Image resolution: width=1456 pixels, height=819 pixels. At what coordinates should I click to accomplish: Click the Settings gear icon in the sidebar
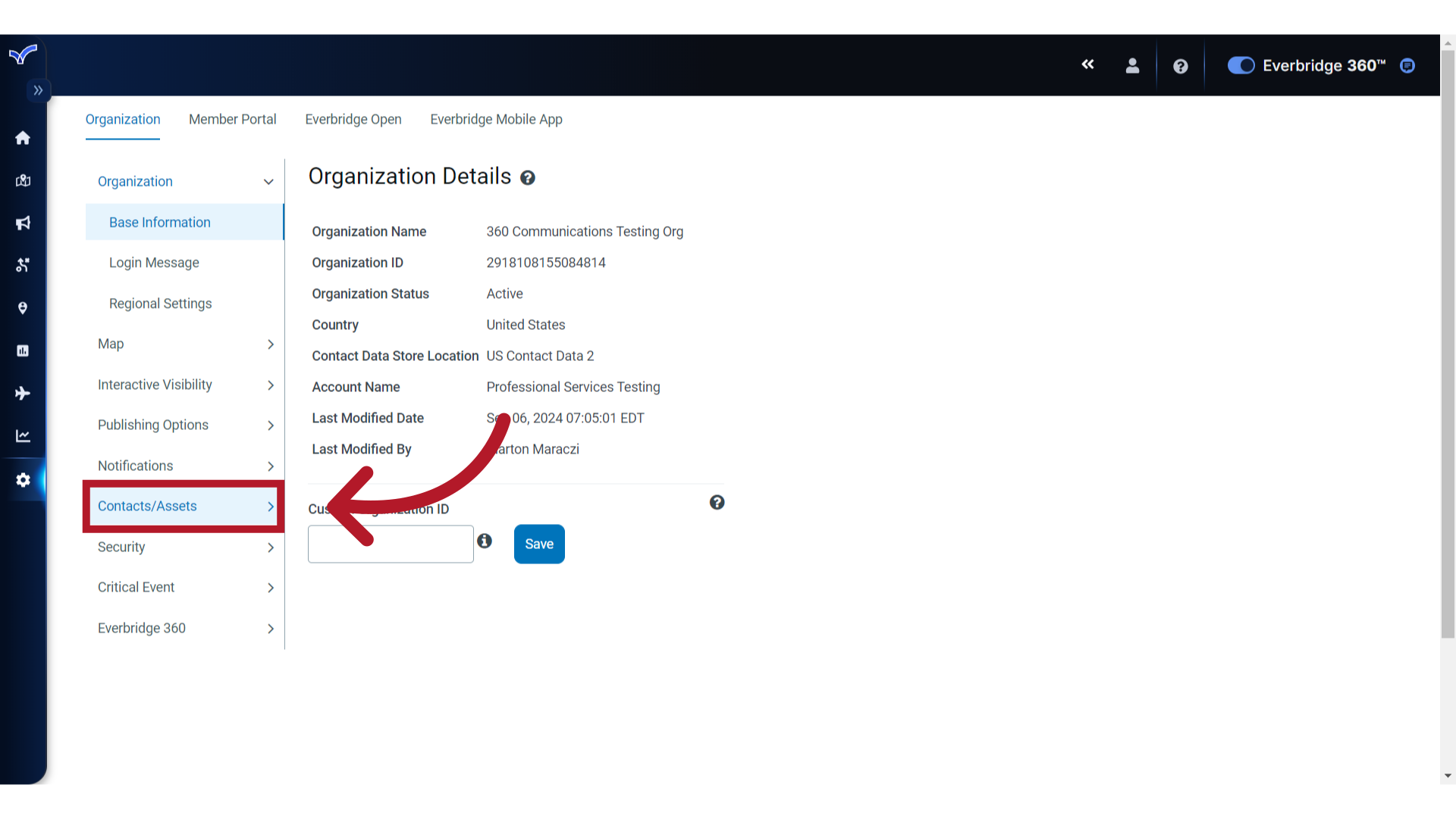coord(23,480)
